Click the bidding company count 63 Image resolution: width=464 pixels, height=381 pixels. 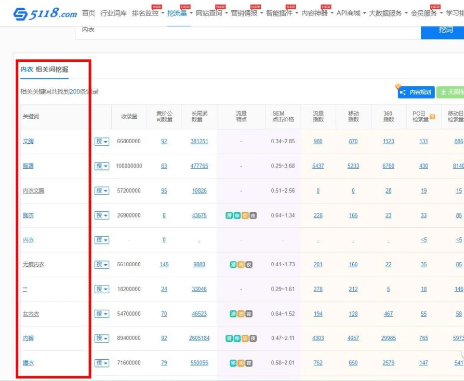pyautogui.click(x=164, y=166)
